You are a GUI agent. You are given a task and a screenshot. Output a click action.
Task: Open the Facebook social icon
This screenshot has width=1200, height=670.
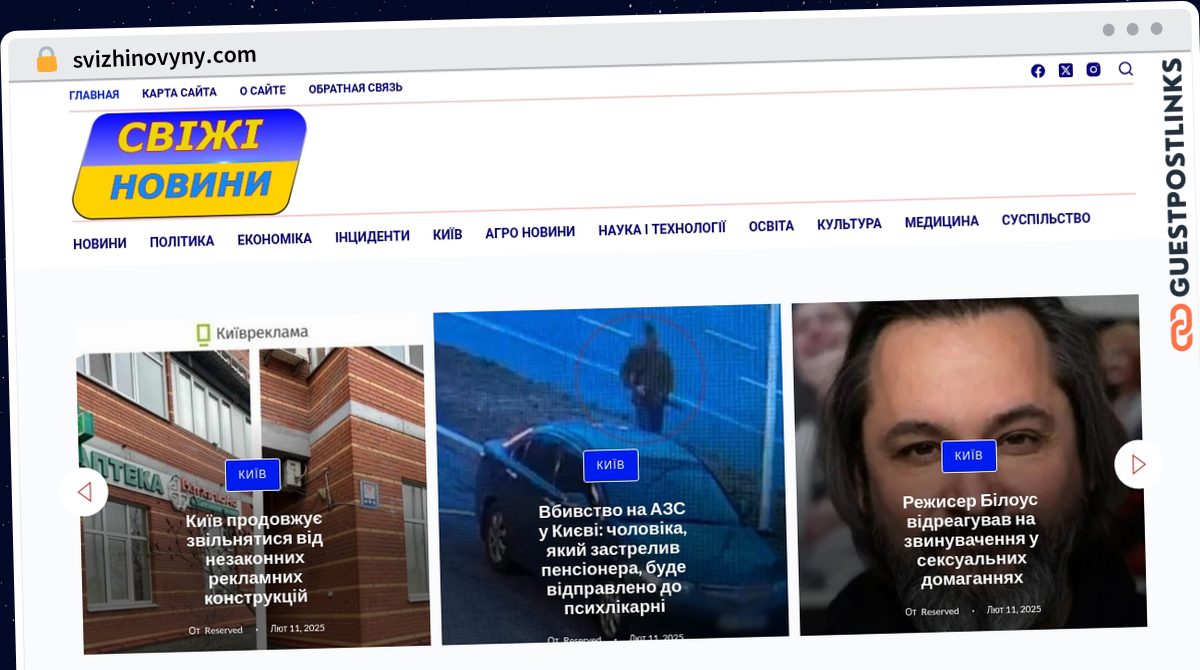click(1037, 71)
